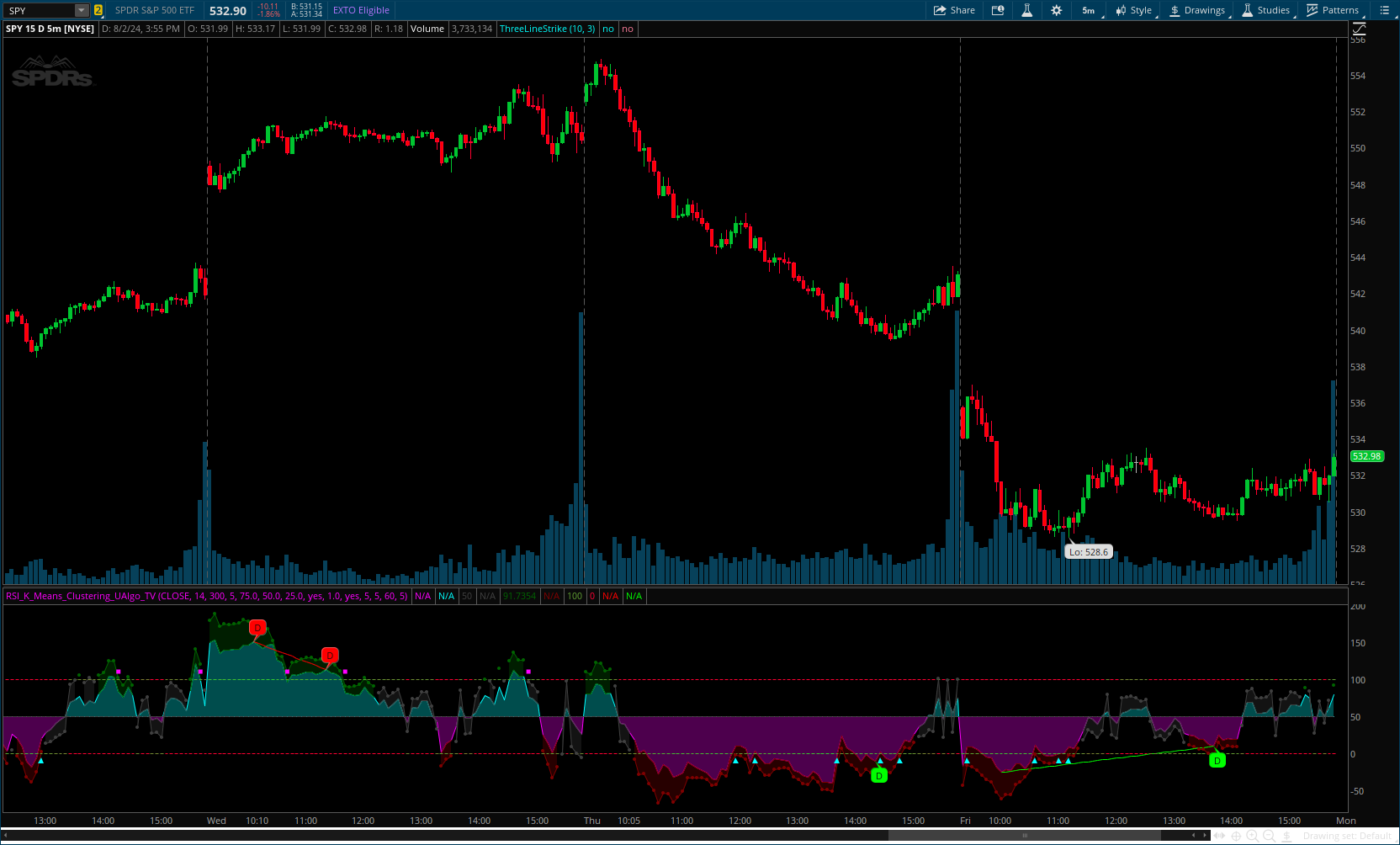The height and width of the screenshot is (845, 1400).
Task: Click the O: 531.99 open value
Action: pos(208,29)
